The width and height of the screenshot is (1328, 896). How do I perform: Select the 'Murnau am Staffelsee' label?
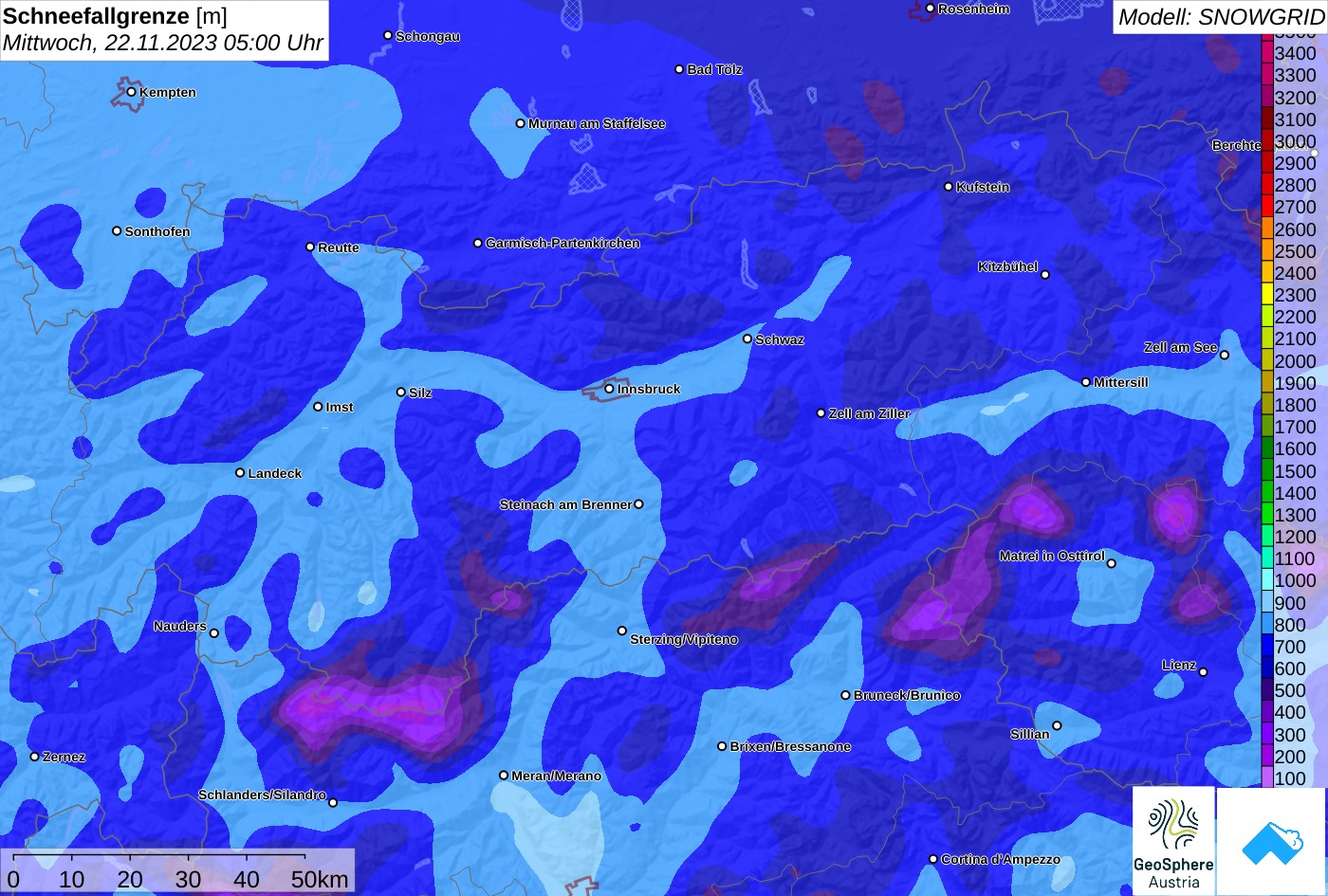pos(597,124)
